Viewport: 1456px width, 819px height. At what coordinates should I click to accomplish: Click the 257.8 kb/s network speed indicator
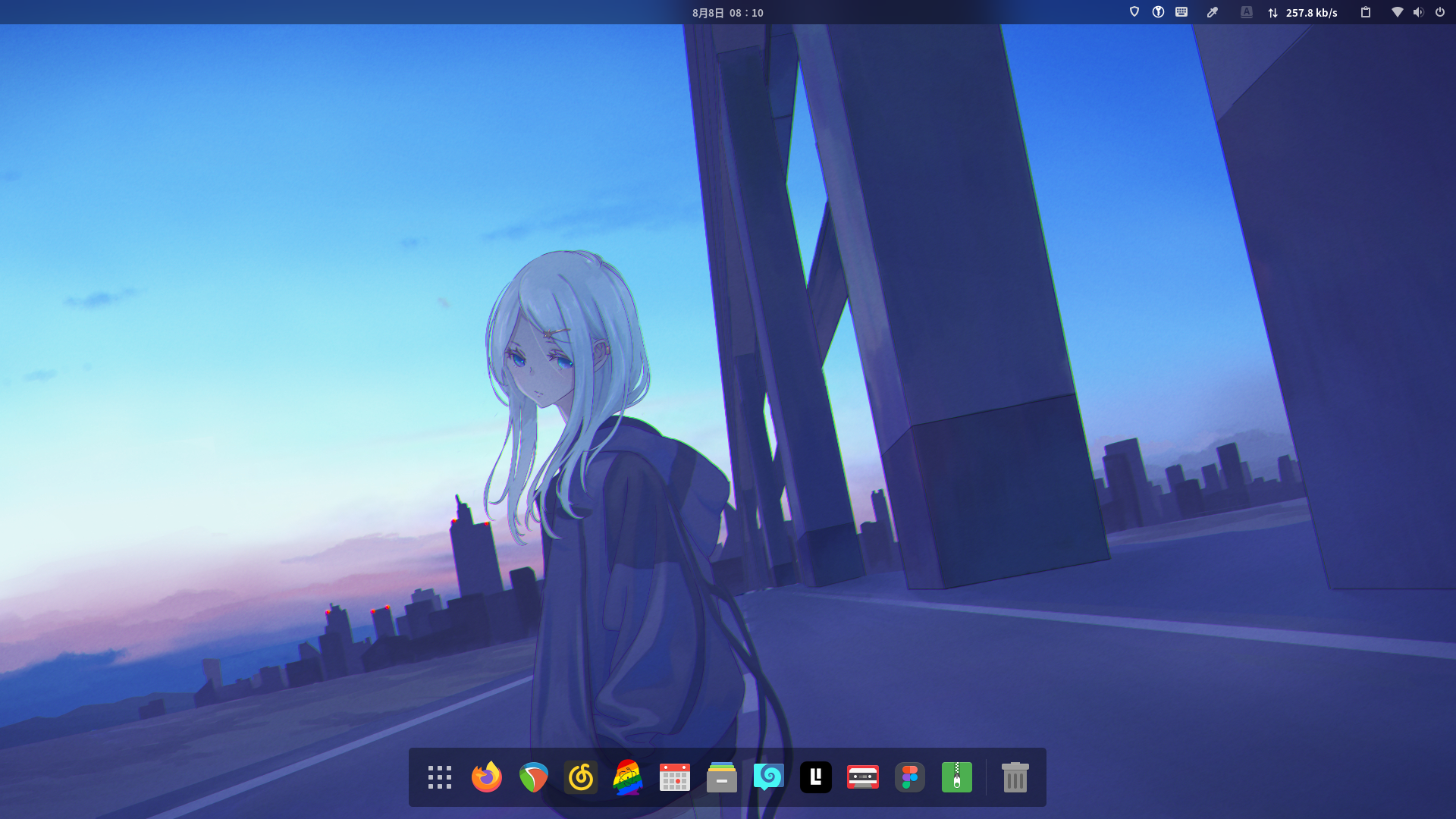point(1303,13)
